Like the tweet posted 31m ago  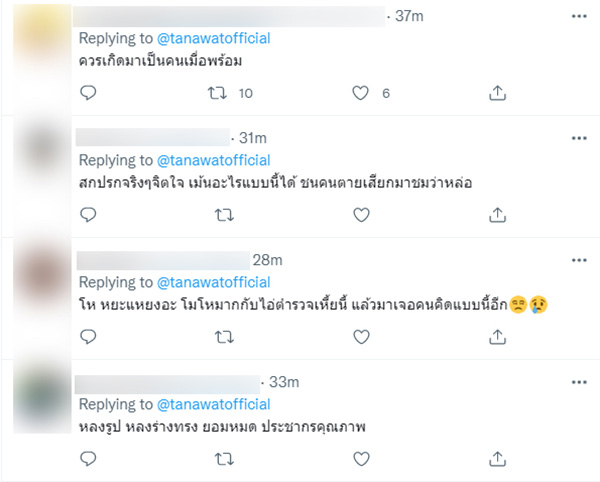pyautogui.click(x=361, y=214)
